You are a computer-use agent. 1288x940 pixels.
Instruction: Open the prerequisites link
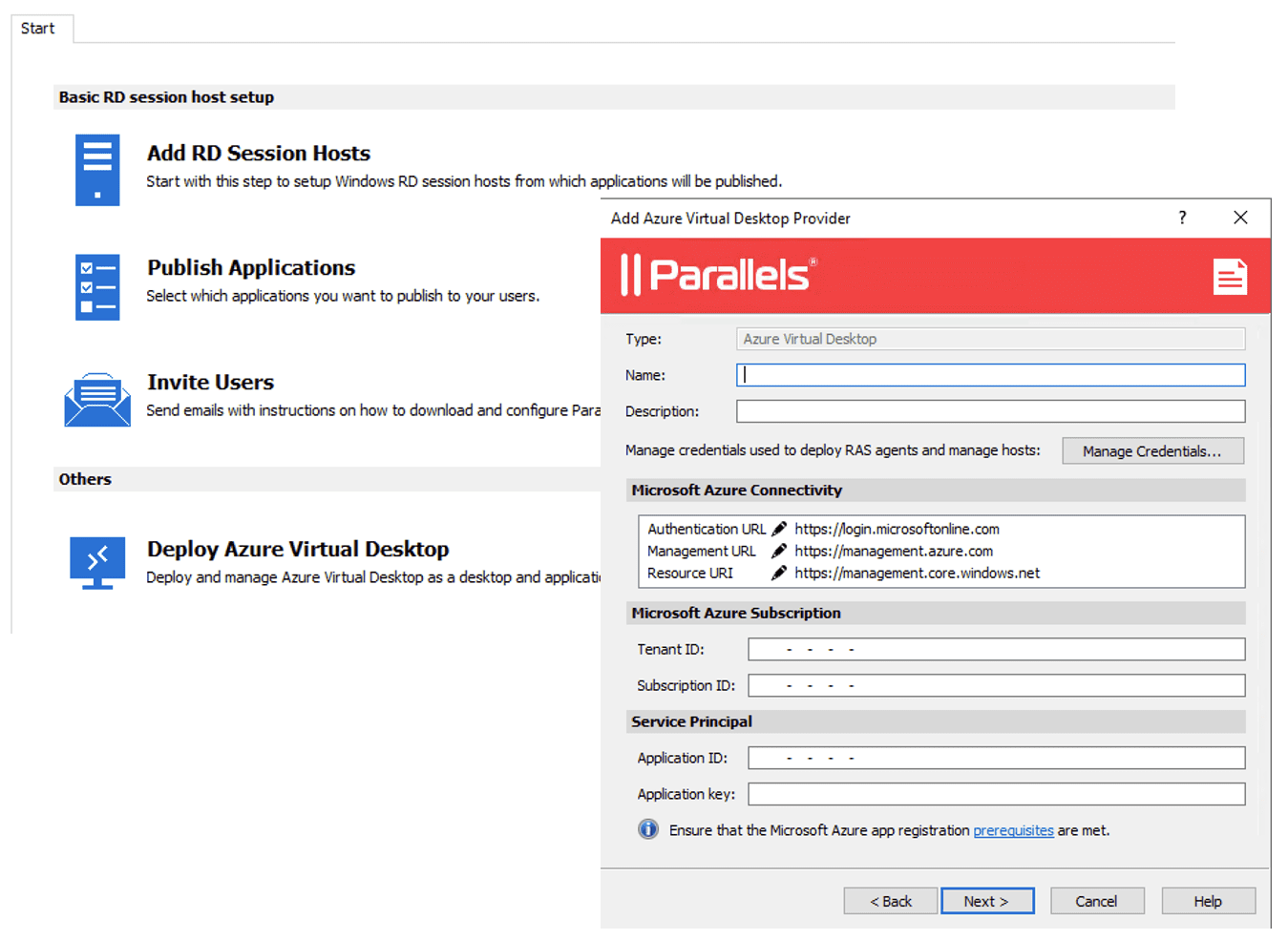tap(1013, 830)
